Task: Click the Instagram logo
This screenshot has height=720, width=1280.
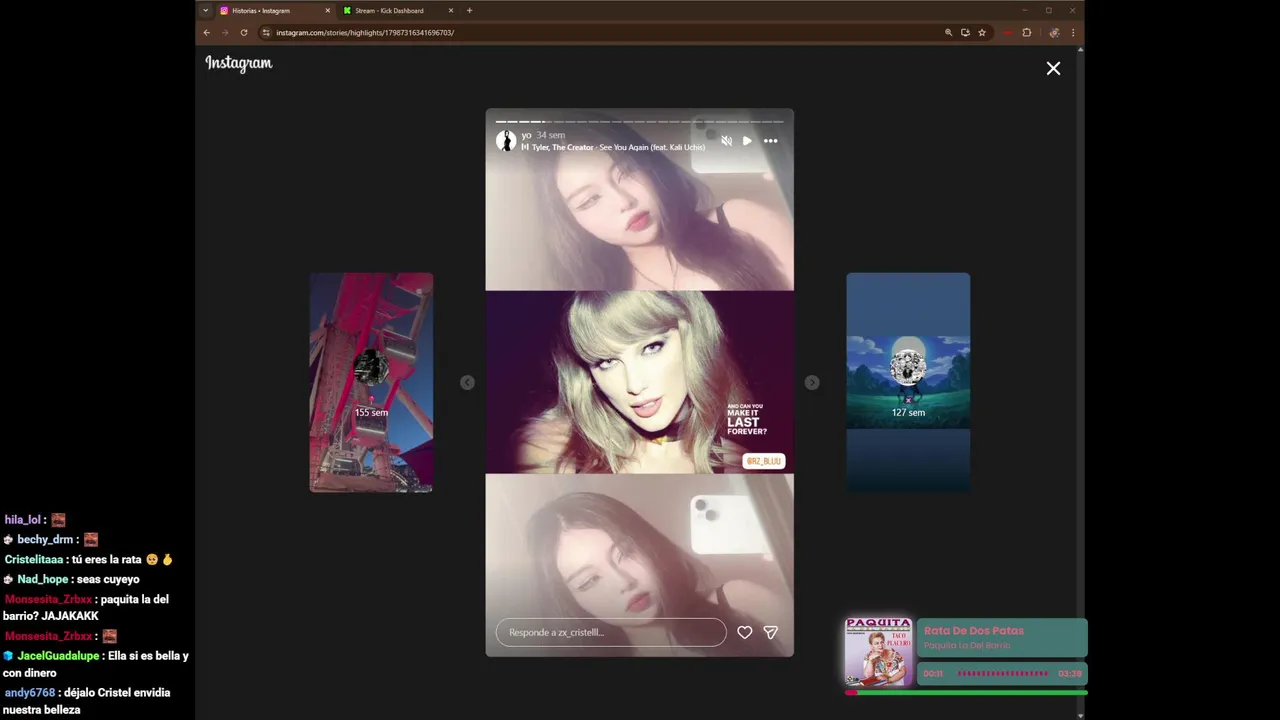Action: click(238, 63)
